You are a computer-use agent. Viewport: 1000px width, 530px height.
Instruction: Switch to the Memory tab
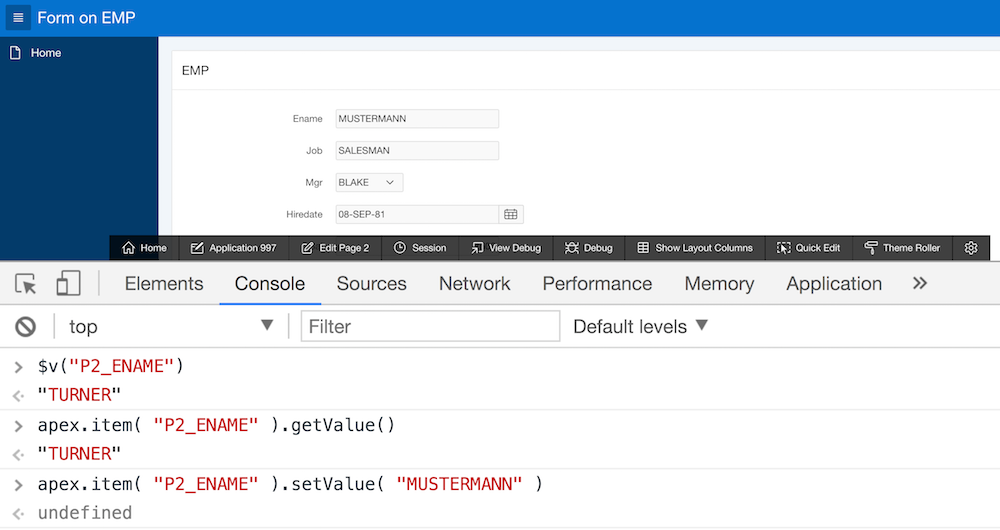coord(719,283)
